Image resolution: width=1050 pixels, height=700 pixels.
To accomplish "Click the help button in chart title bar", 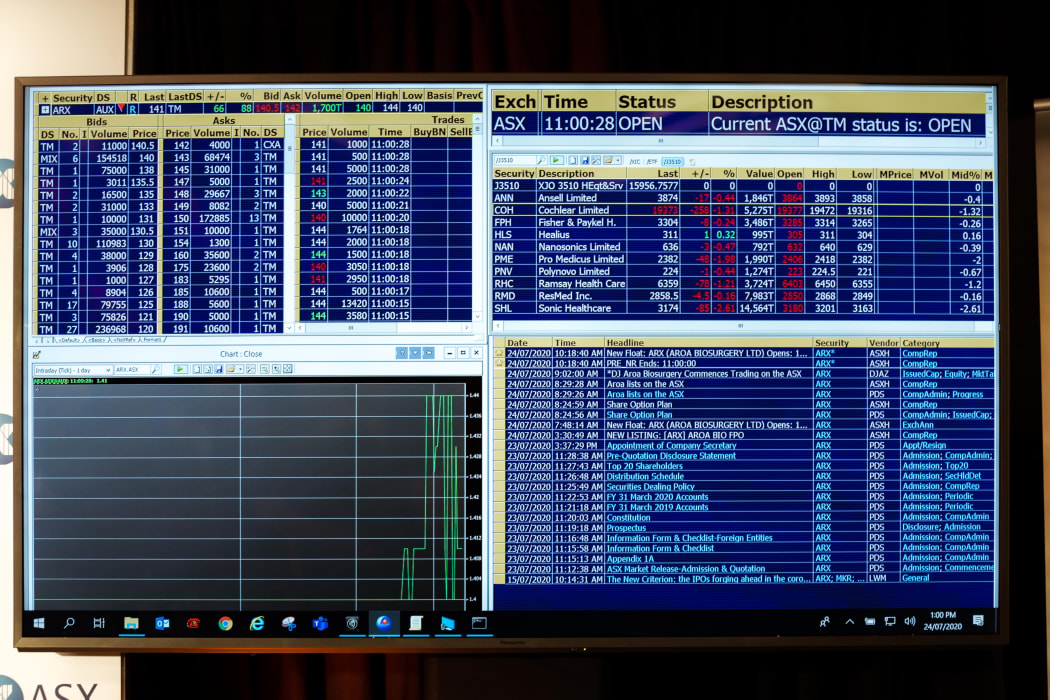I will click(x=401, y=353).
